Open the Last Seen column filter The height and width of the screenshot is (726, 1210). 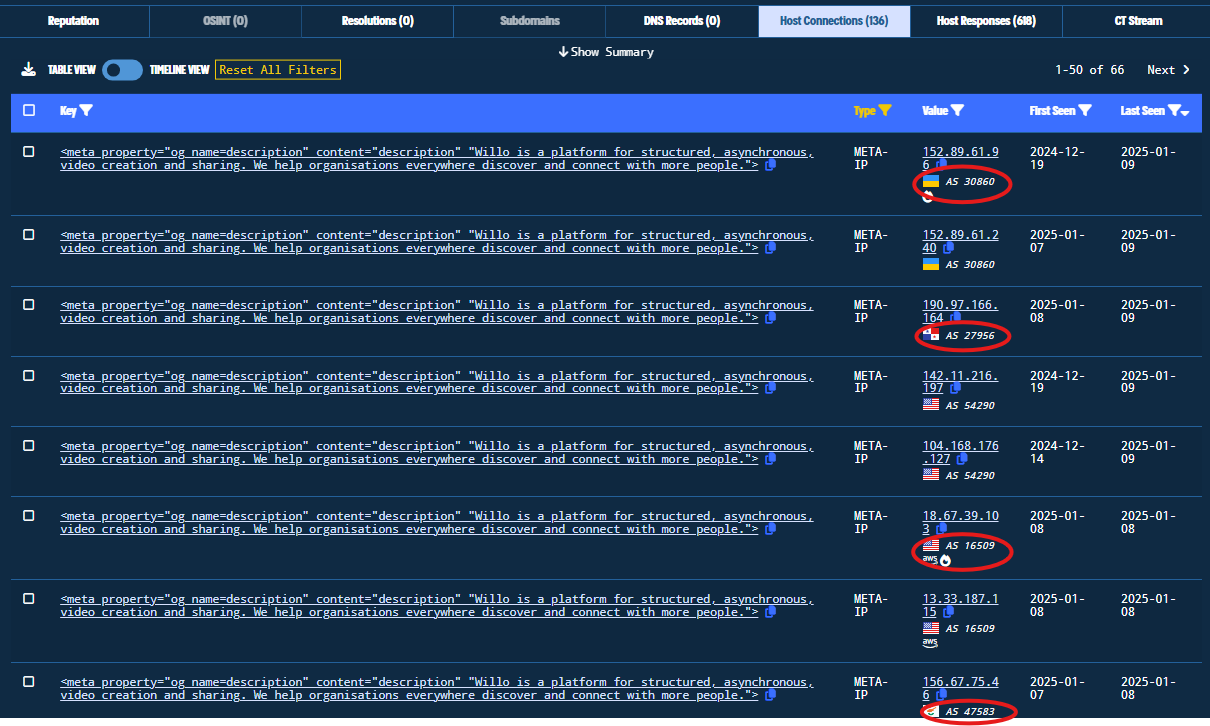click(1174, 111)
